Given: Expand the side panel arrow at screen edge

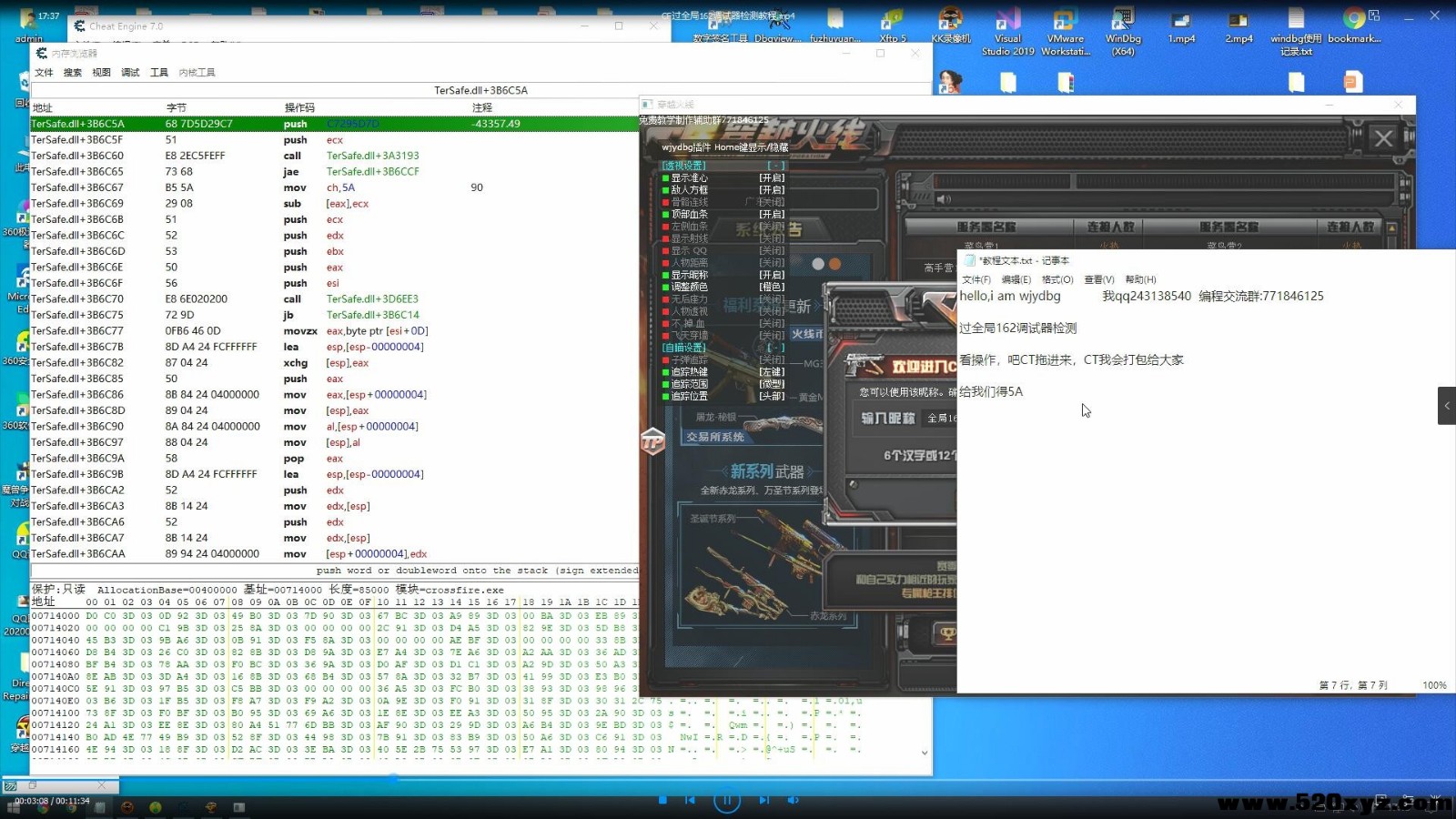Looking at the screenshot, I should coord(1447,406).
